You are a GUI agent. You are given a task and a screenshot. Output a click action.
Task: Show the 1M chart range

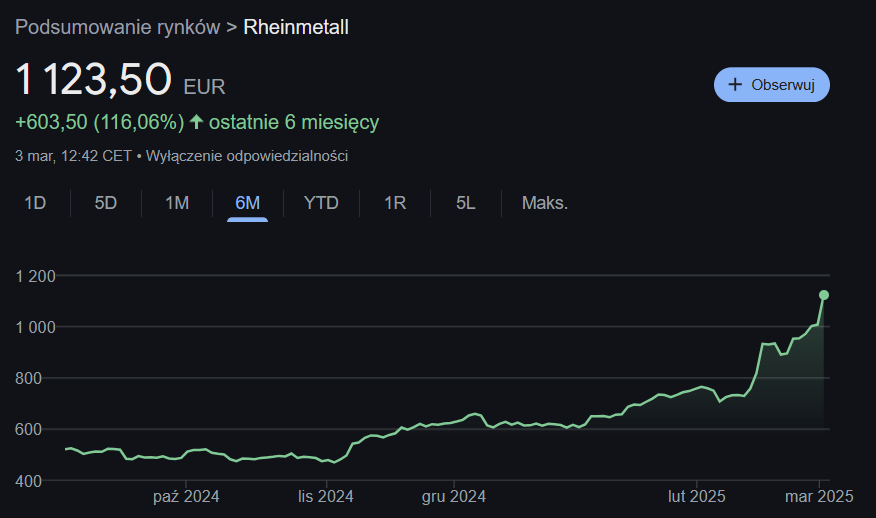click(x=177, y=203)
